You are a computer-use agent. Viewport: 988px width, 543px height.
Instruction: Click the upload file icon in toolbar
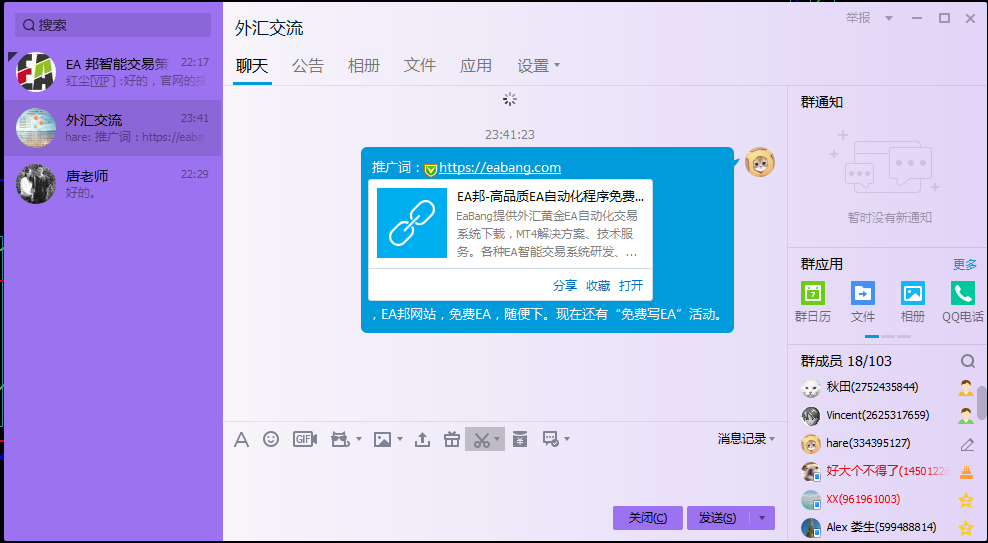(422, 439)
